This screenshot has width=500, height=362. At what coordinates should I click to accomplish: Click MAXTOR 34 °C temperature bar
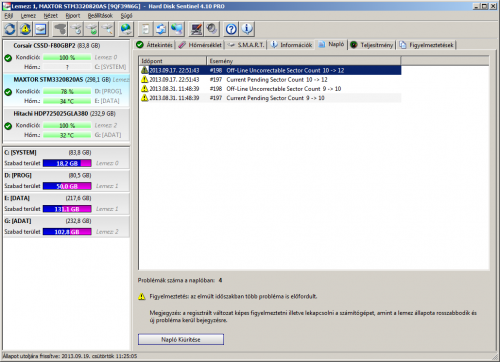coord(67,101)
